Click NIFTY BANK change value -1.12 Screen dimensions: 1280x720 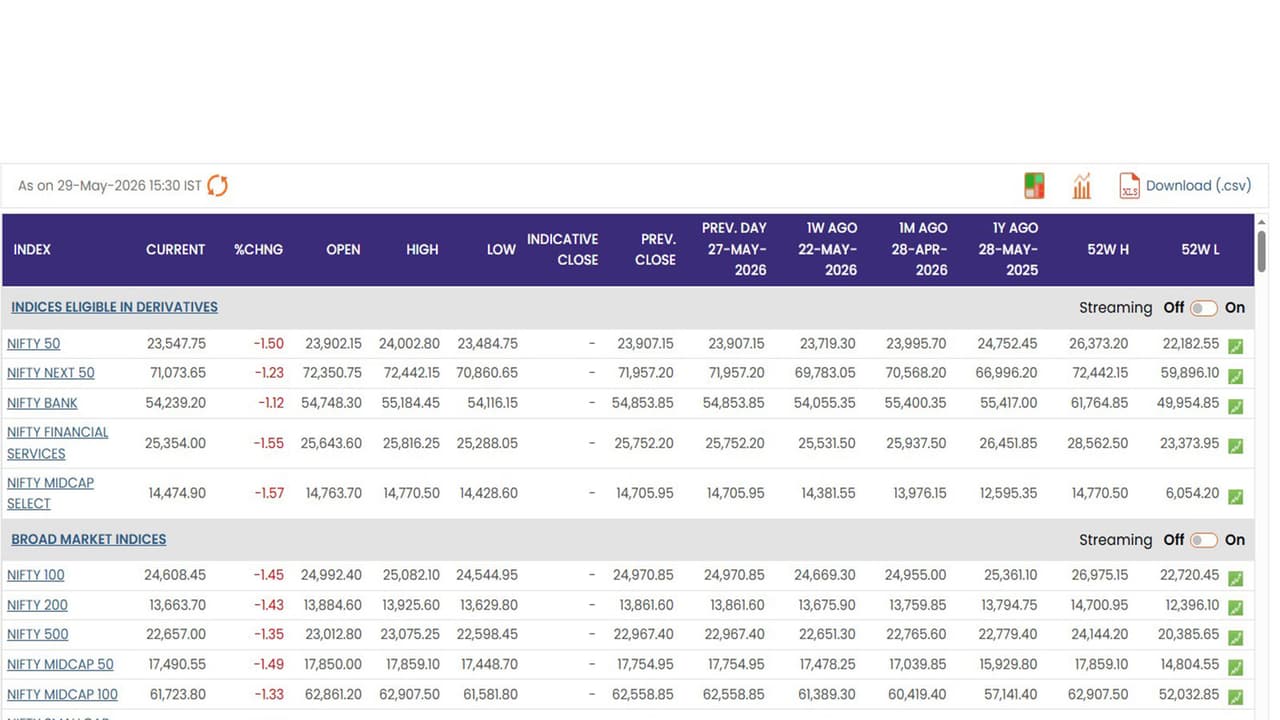[270, 403]
